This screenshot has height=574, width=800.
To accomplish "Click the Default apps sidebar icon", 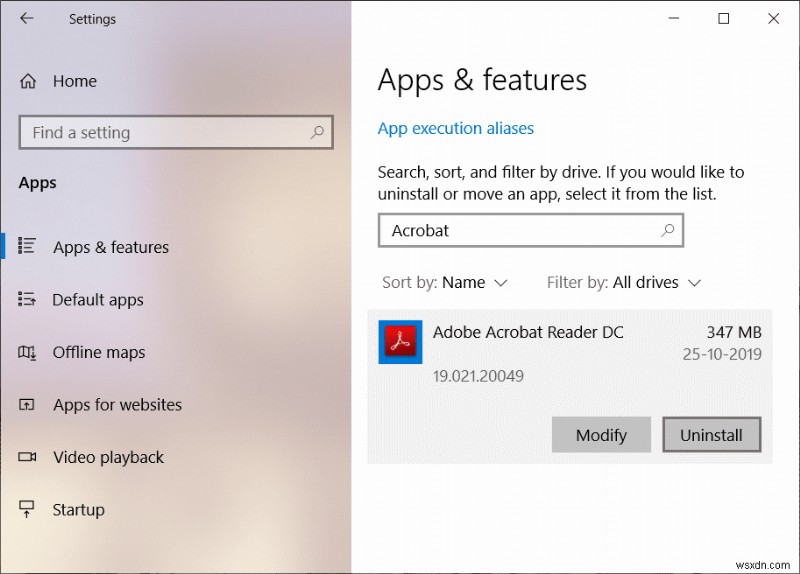I will pyautogui.click(x=27, y=299).
